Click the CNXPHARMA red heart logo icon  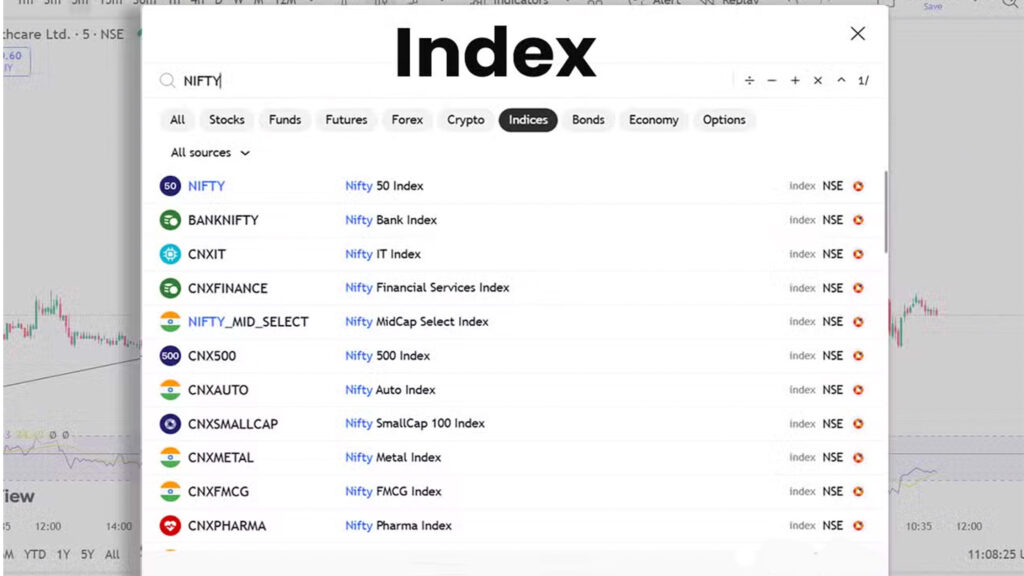tap(170, 526)
